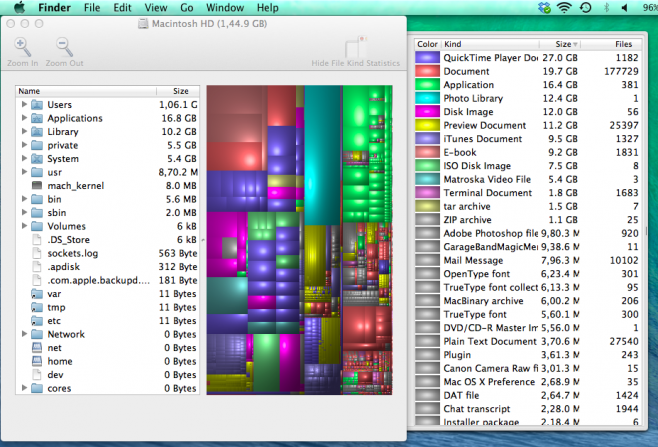Image resolution: width=658 pixels, height=447 pixels.
Task: Click the disk icon in window title
Action: [143, 24]
